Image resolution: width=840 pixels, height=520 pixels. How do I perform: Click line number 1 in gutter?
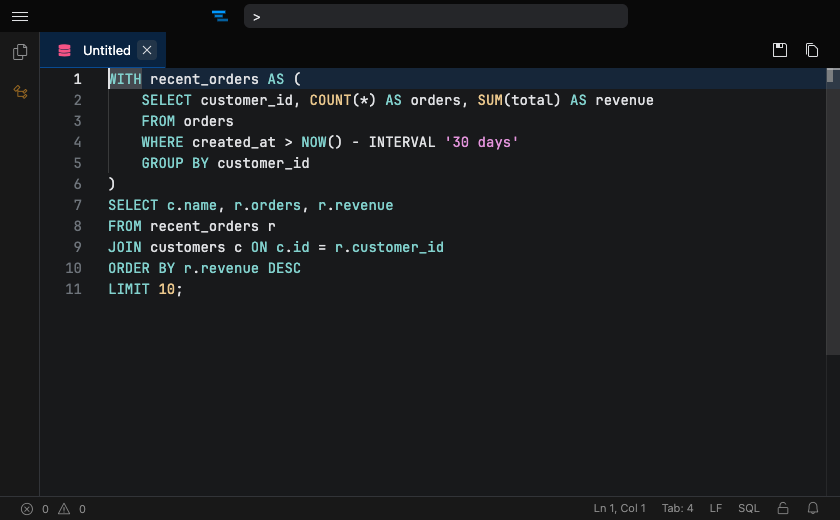pyautogui.click(x=77, y=79)
